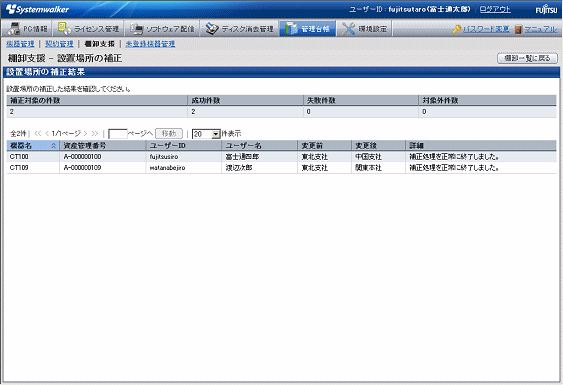Click 関東本社 in the 変更後 column
This screenshot has width=563, height=385.
(368, 168)
